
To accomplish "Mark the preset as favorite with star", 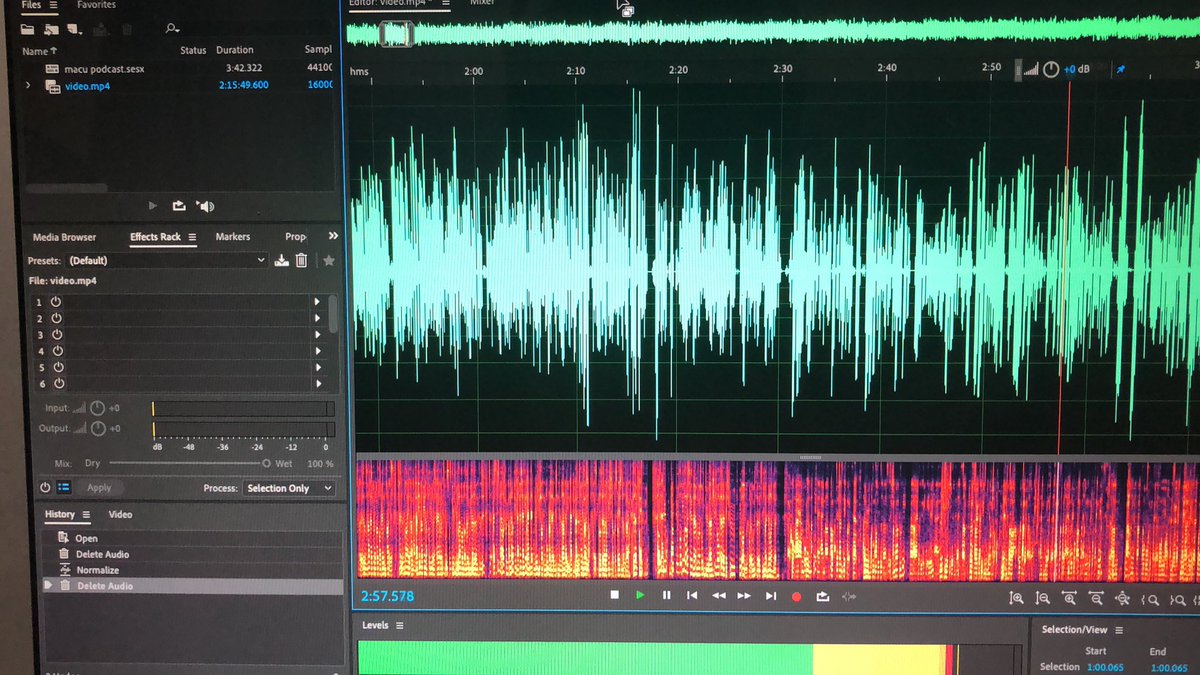I will pos(328,260).
